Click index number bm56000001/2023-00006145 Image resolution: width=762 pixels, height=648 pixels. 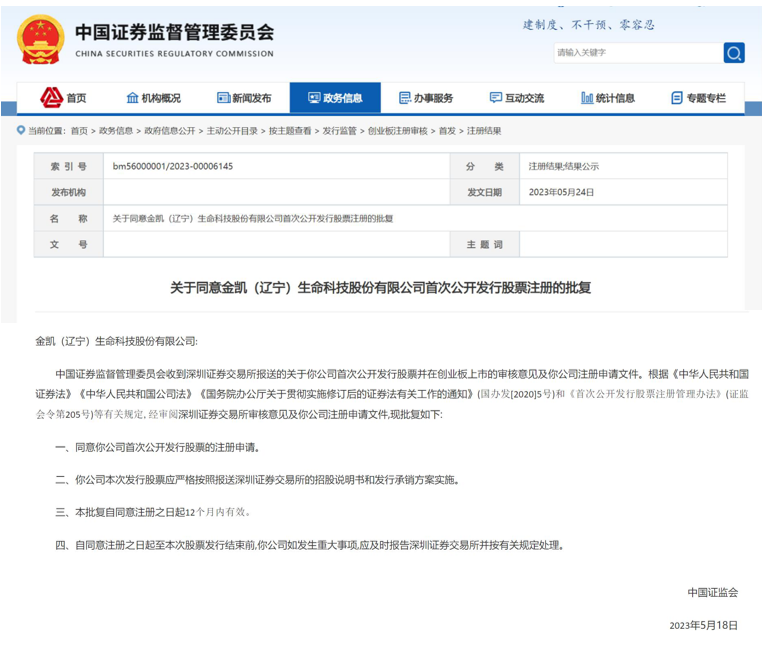(173, 166)
